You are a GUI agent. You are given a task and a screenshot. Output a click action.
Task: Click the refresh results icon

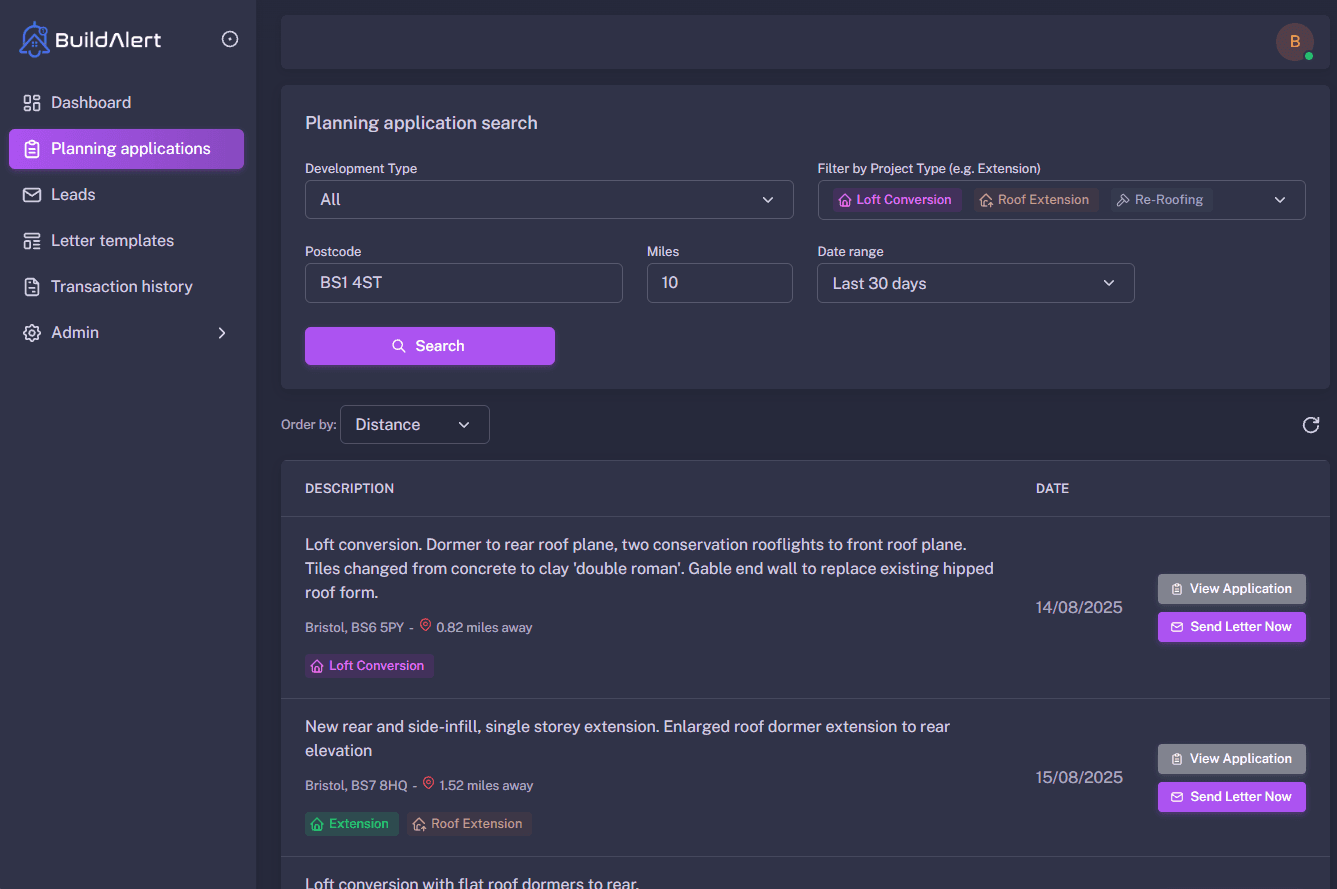pyautogui.click(x=1310, y=425)
